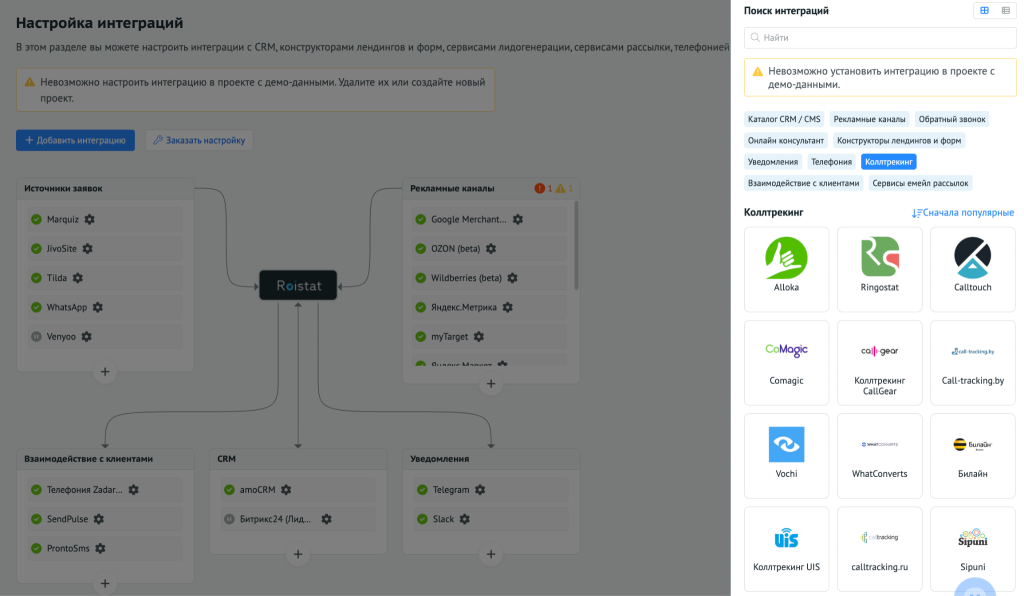Add integration to Взаимодействие с клиентами block
1024x596 pixels.
104,584
